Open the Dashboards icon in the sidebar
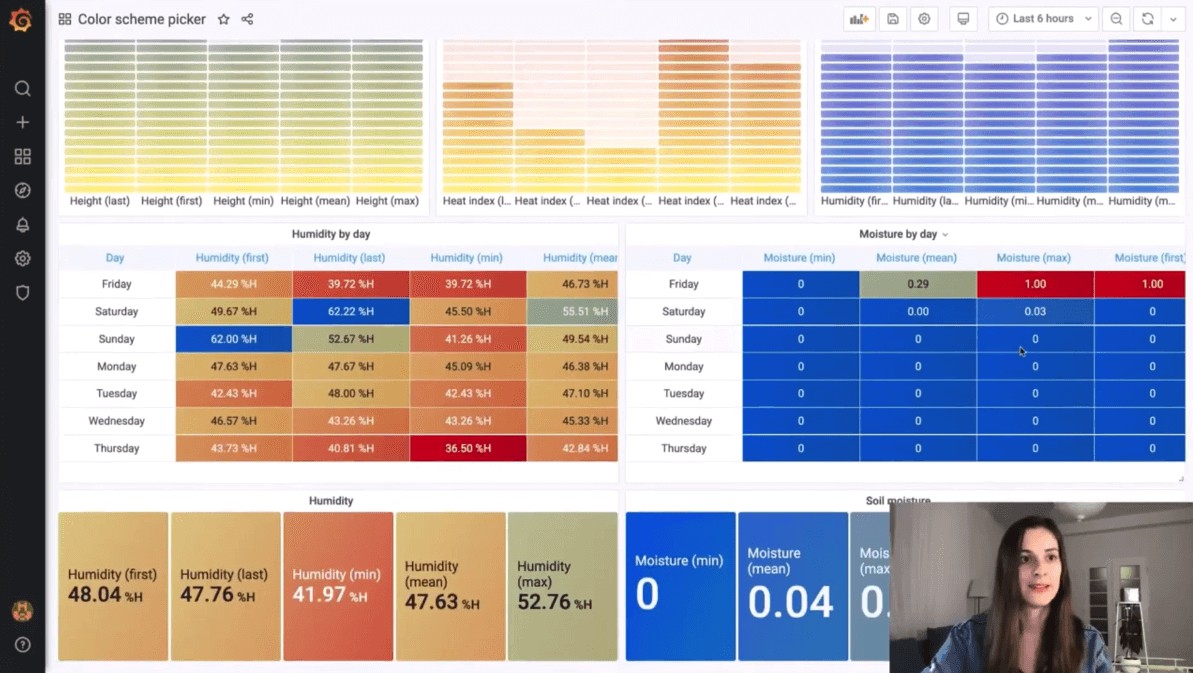This screenshot has width=1193, height=673. point(22,156)
